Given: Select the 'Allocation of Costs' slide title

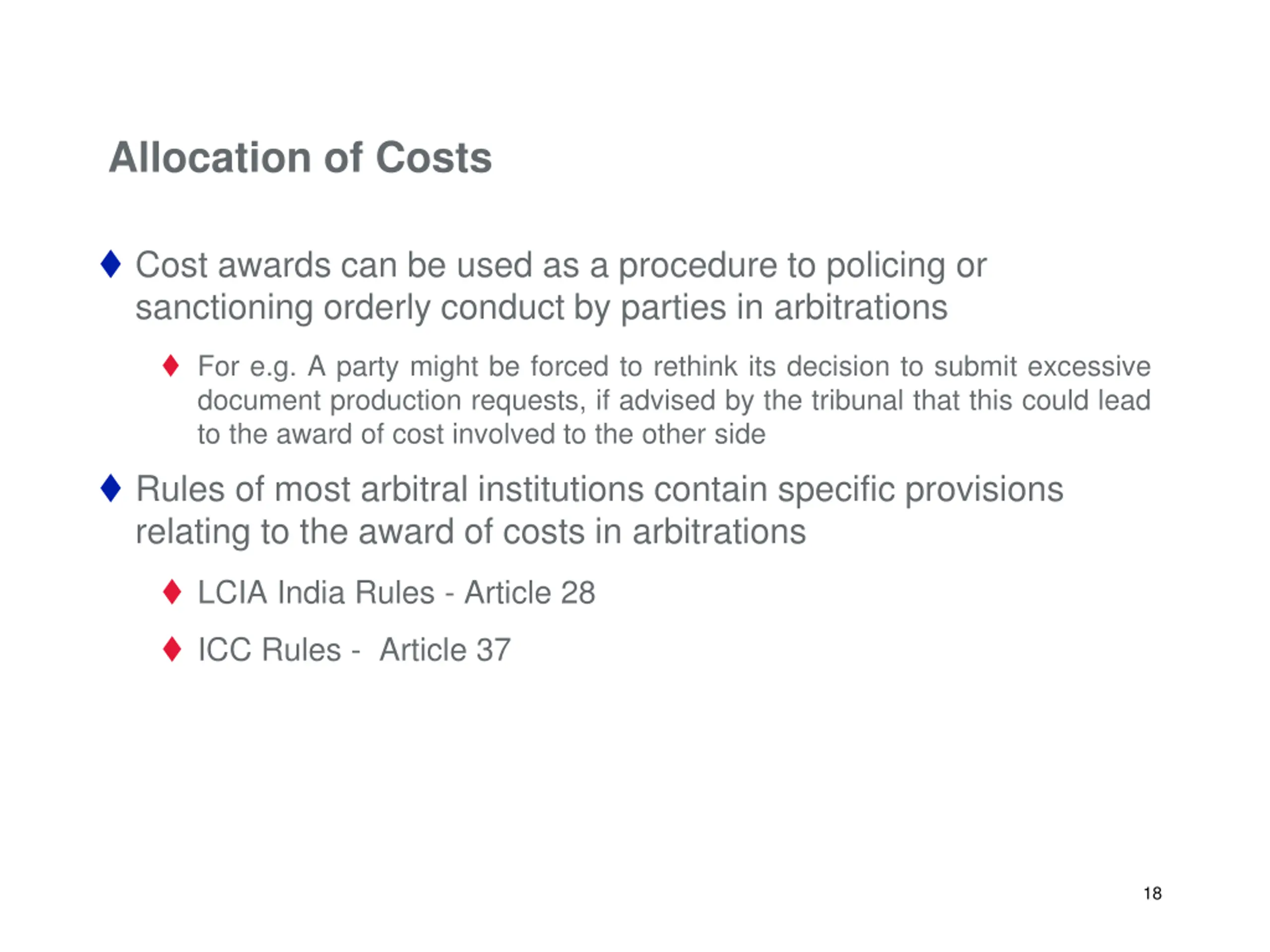Looking at the screenshot, I should (300, 157).
